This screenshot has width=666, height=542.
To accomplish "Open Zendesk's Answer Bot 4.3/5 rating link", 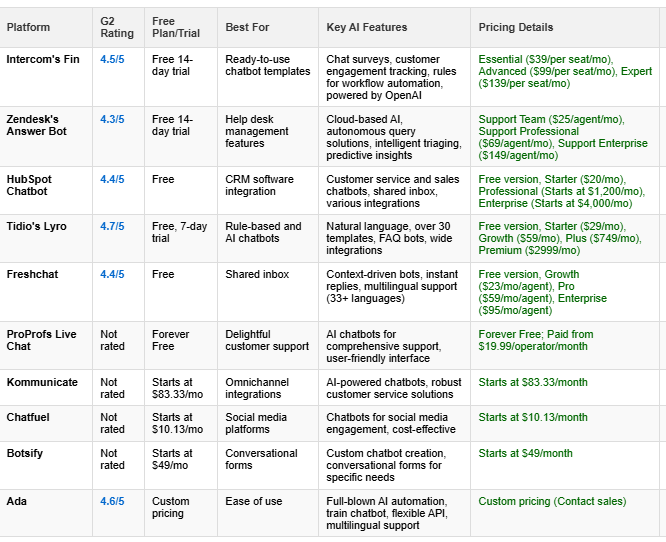I will tap(112, 120).
